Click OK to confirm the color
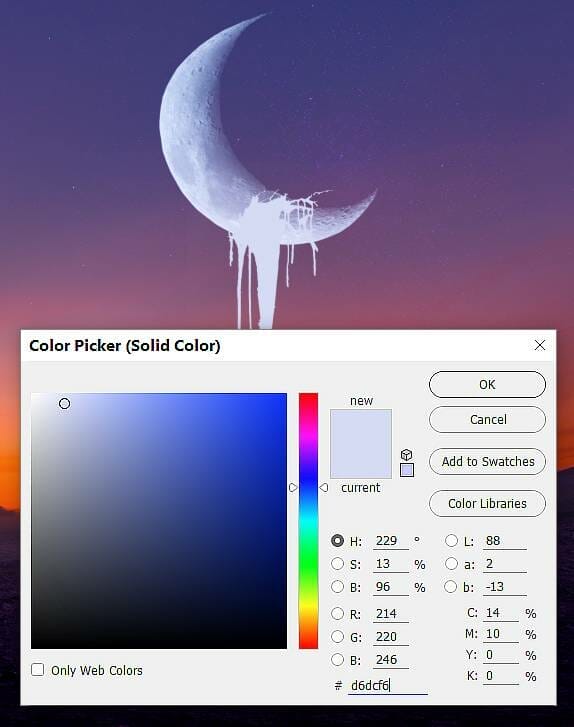The width and height of the screenshot is (574, 727). tap(487, 384)
